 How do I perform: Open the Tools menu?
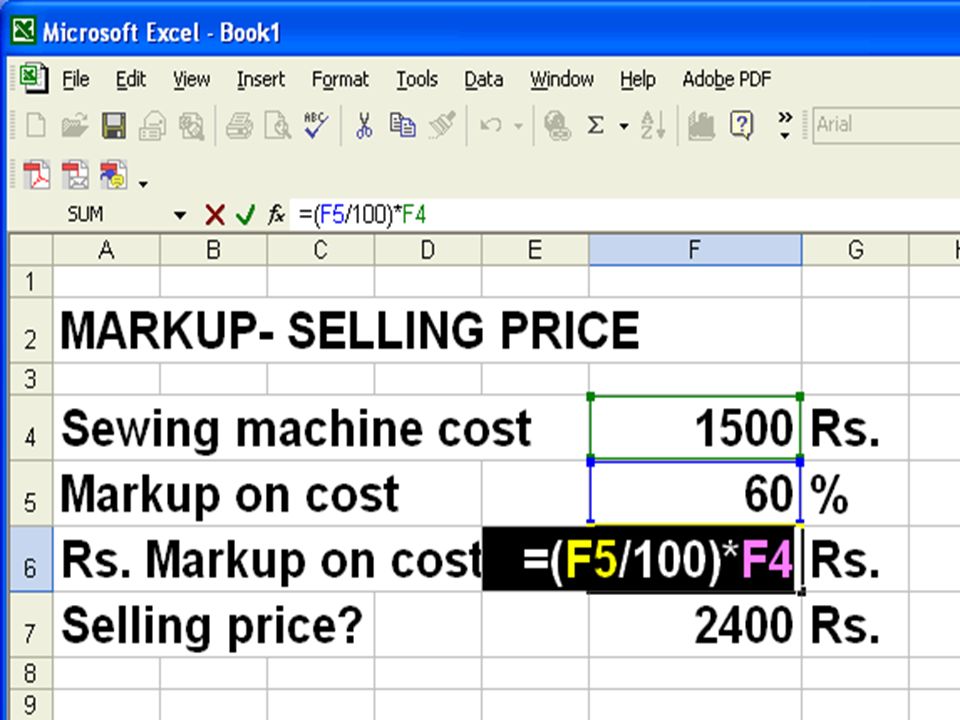click(416, 80)
